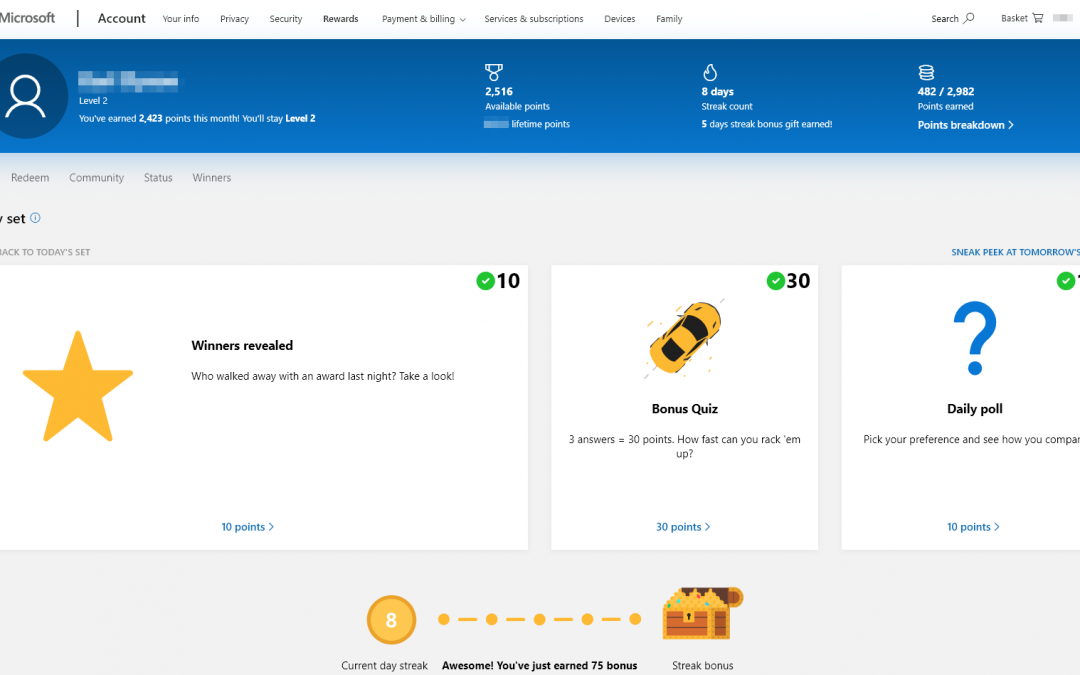Open the Security menu item
This screenshot has height=675, width=1080.
coord(286,19)
